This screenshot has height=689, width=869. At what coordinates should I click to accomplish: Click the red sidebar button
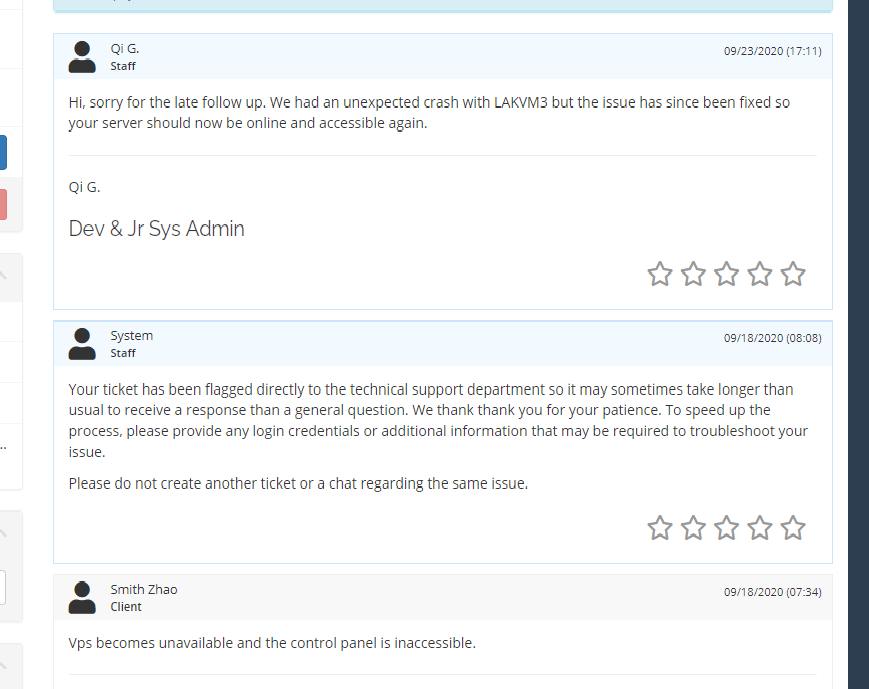coord(3,204)
